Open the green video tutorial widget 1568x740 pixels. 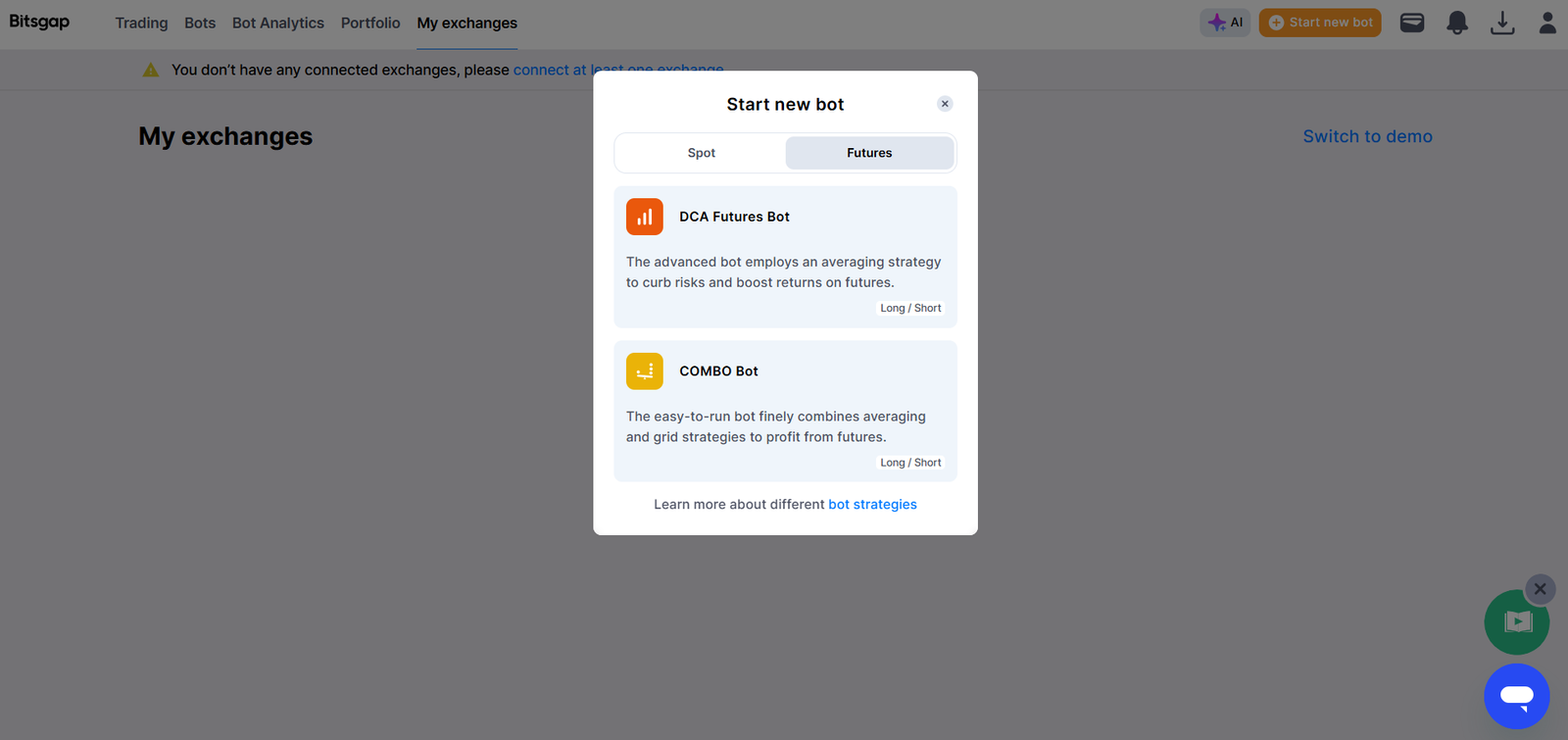pos(1516,622)
